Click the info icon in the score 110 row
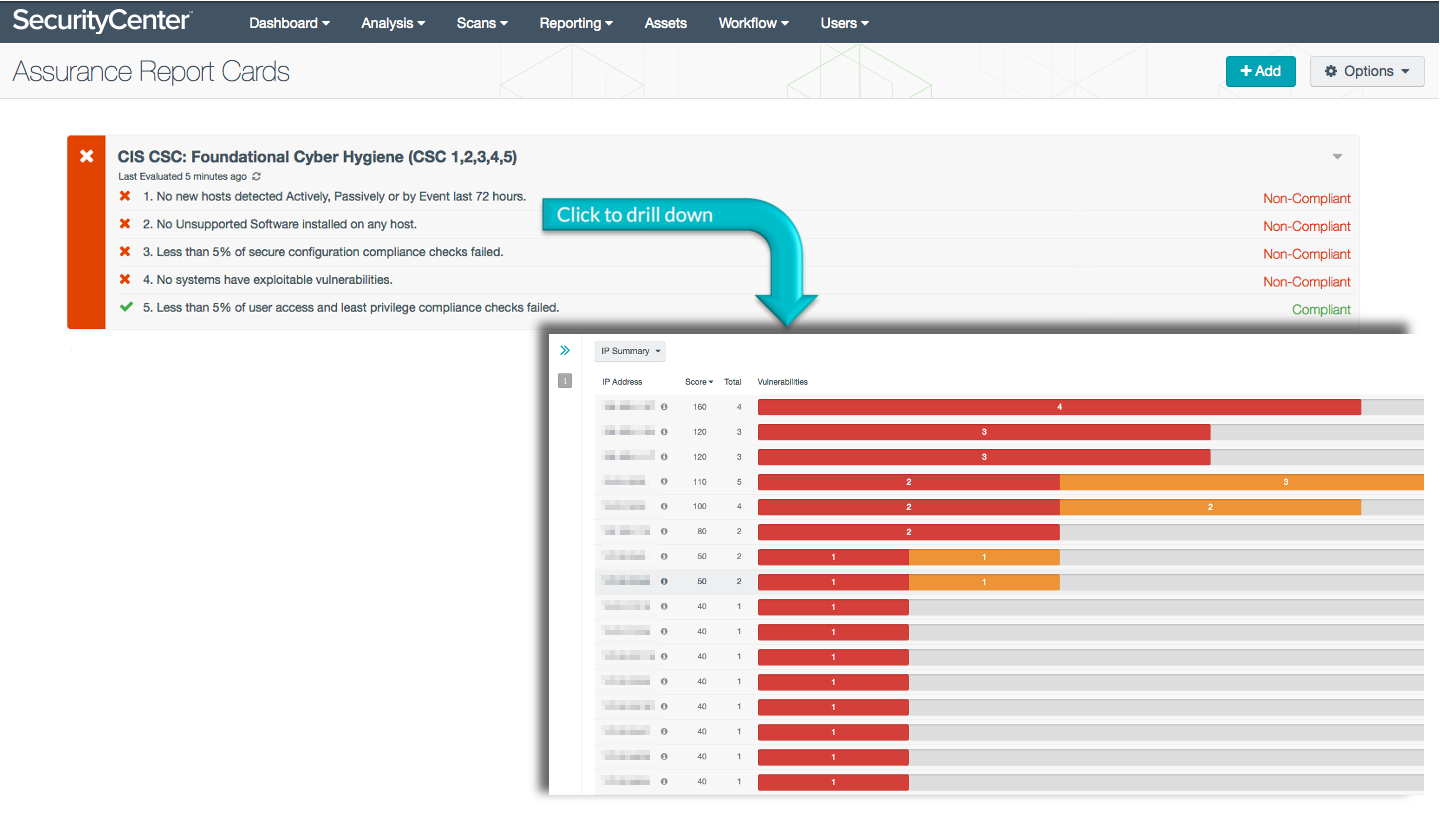1440x820 pixels. coord(664,482)
